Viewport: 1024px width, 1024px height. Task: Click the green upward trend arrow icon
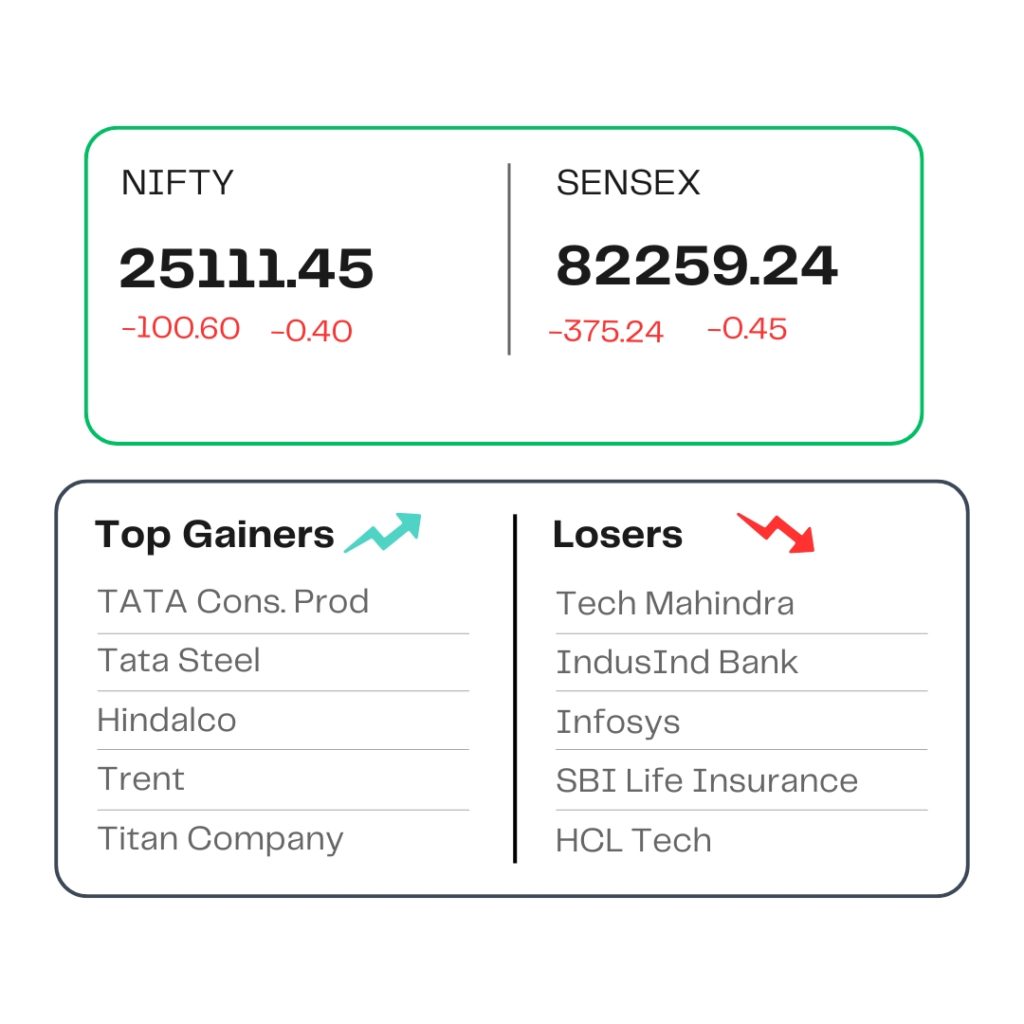383,533
